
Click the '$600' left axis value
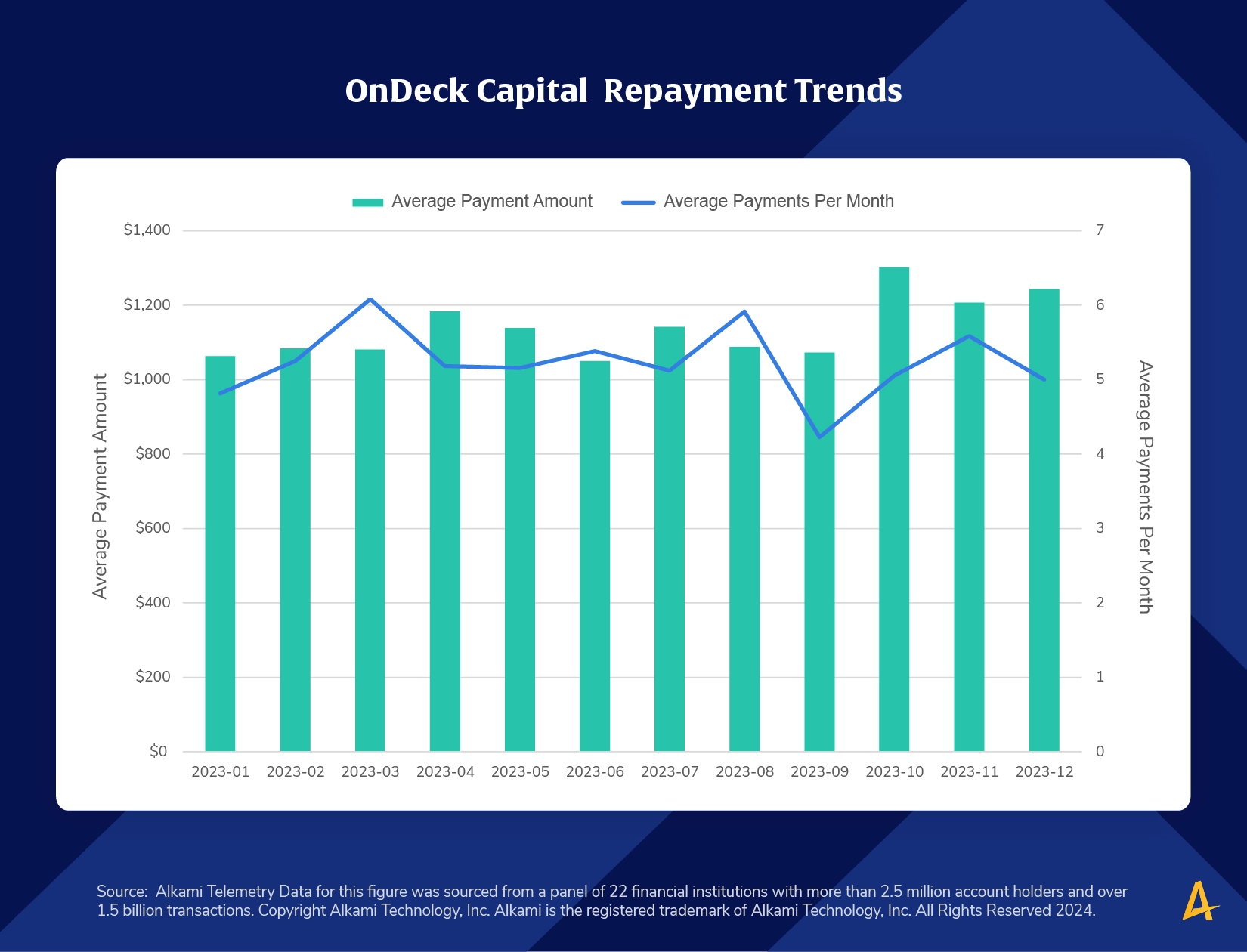tap(153, 528)
